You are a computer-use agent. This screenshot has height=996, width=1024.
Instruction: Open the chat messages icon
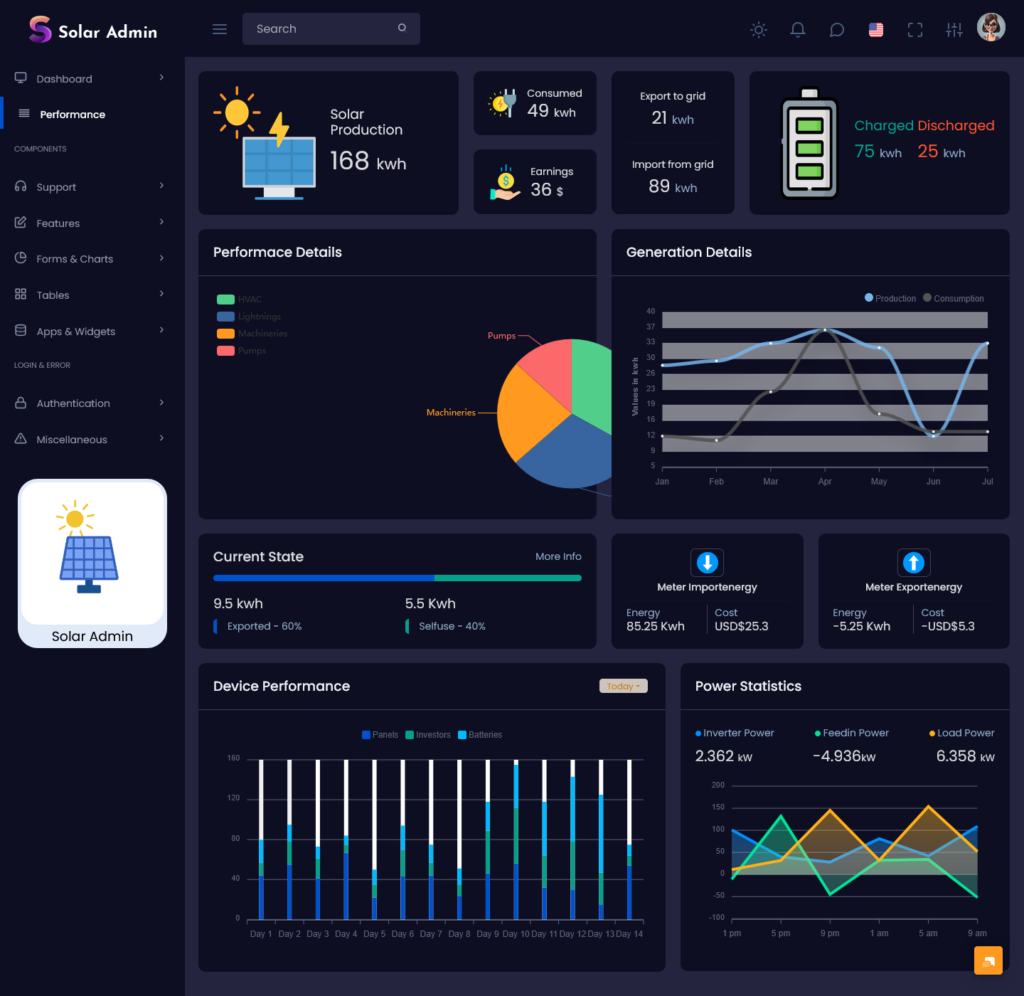837,30
